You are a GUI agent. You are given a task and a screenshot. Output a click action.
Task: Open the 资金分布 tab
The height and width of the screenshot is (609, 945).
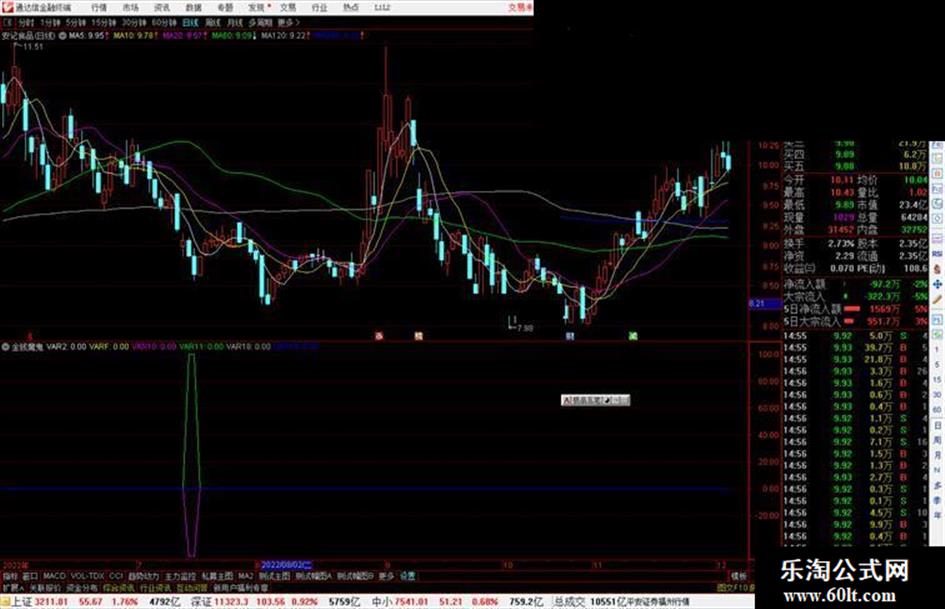[x=82, y=587]
